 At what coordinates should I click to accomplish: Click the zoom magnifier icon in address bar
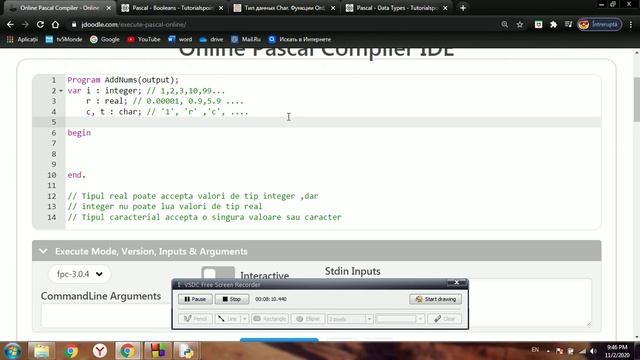(x=505, y=24)
